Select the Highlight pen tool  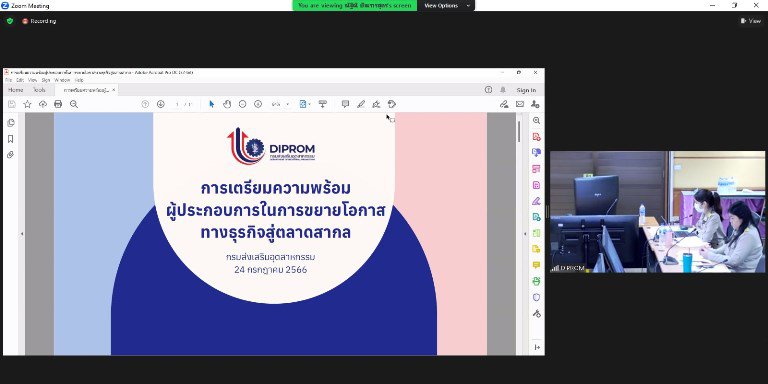tap(361, 104)
